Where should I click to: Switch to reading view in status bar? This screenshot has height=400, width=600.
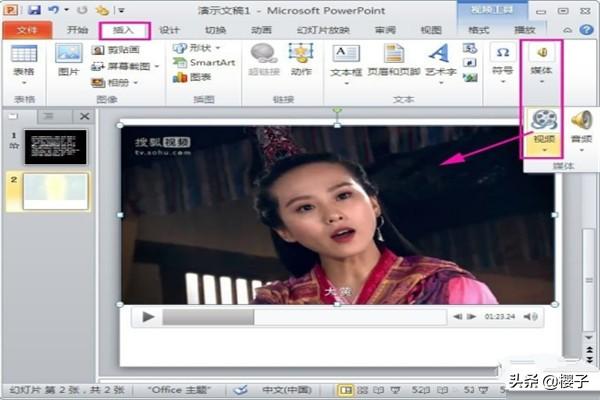pos(378,390)
